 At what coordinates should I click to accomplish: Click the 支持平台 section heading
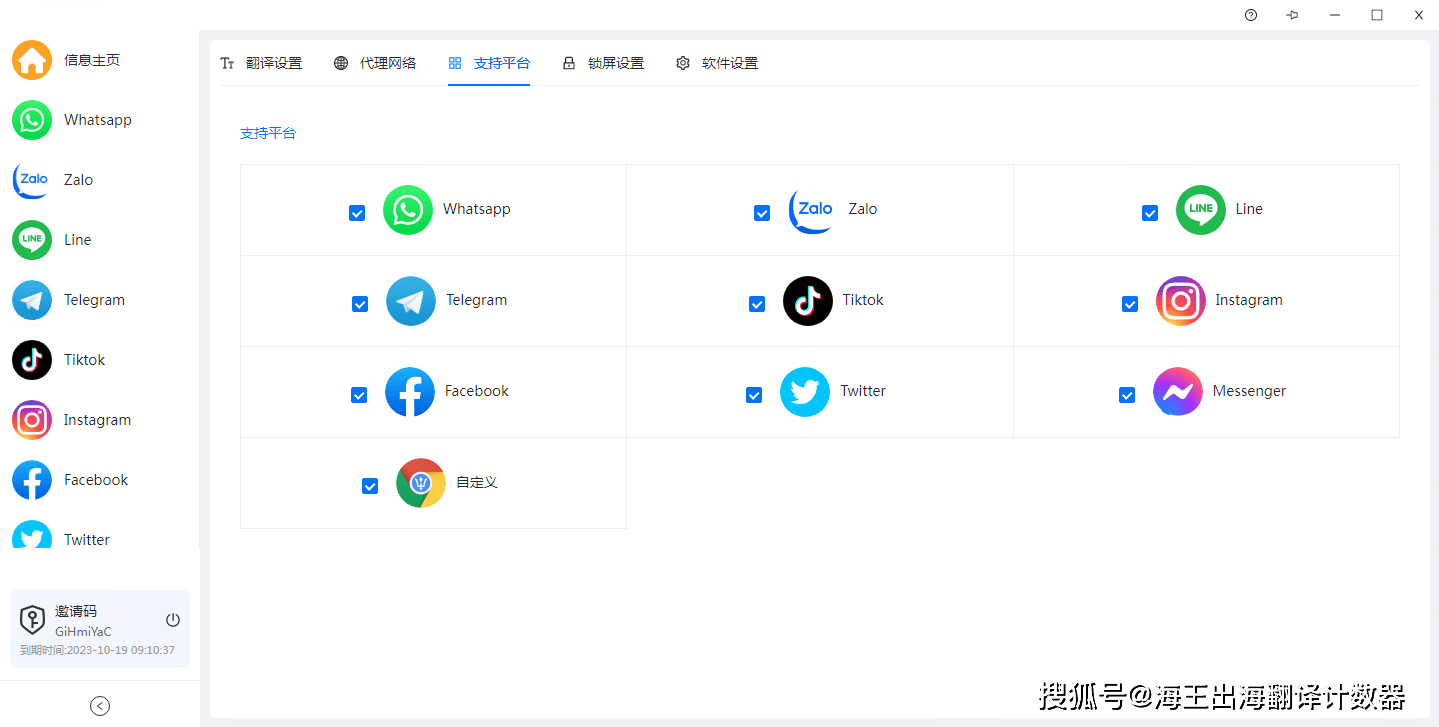(x=268, y=133)
